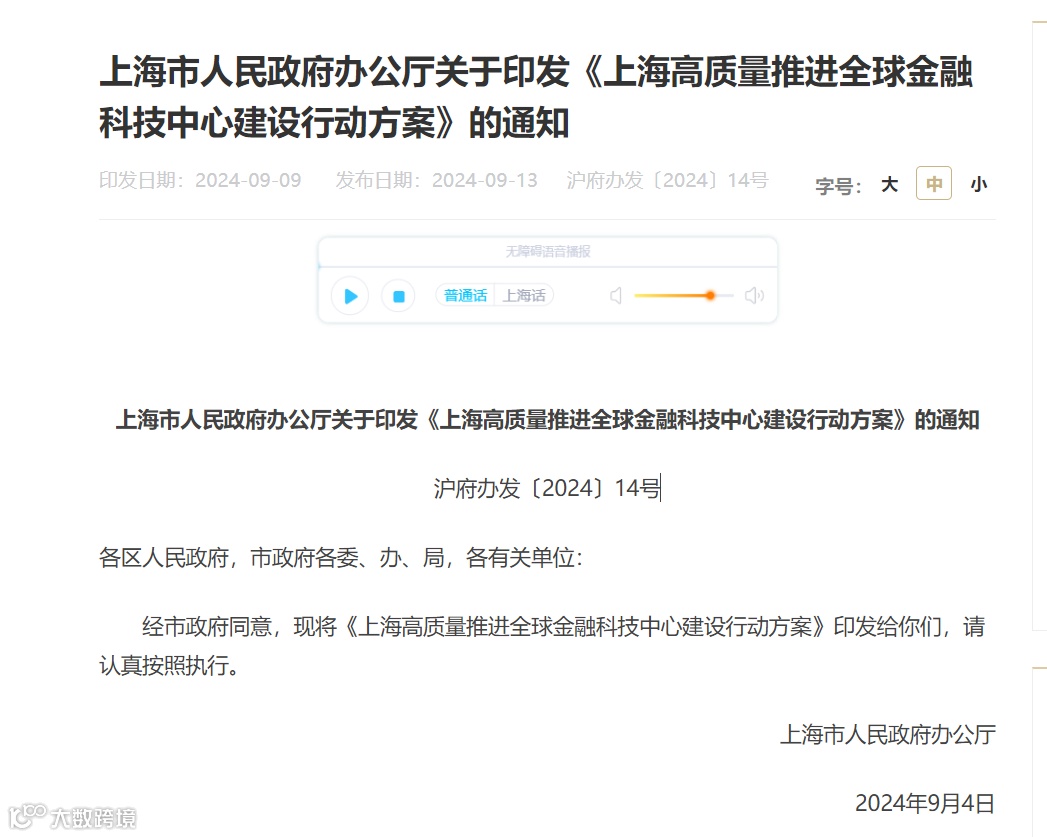Switch narration to 普通话
Image resolution: width=1047 pixels, height=837 pixels.
[465, 295]
